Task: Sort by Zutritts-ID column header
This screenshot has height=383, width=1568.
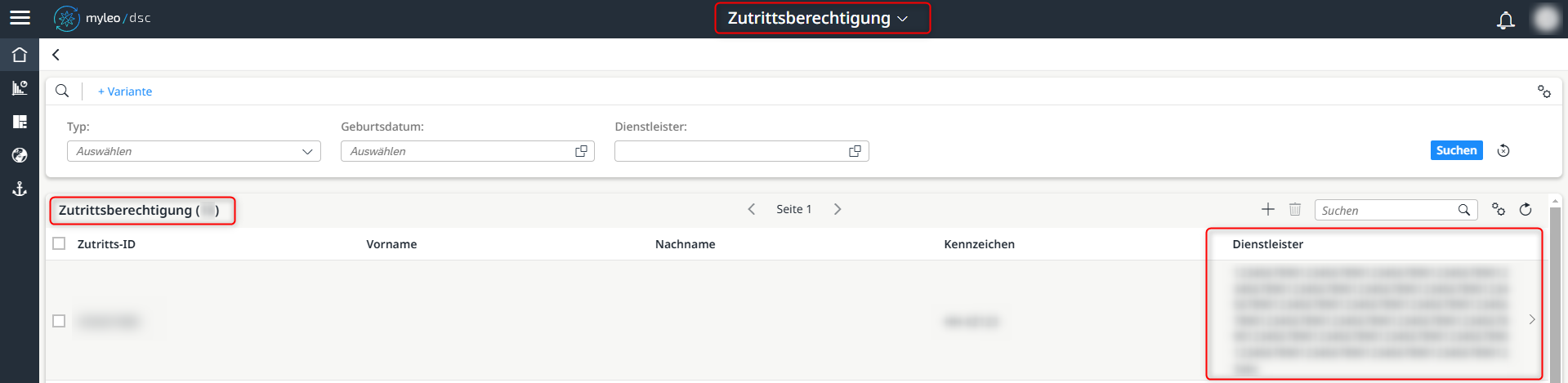Action: click(x=106, y=244)
